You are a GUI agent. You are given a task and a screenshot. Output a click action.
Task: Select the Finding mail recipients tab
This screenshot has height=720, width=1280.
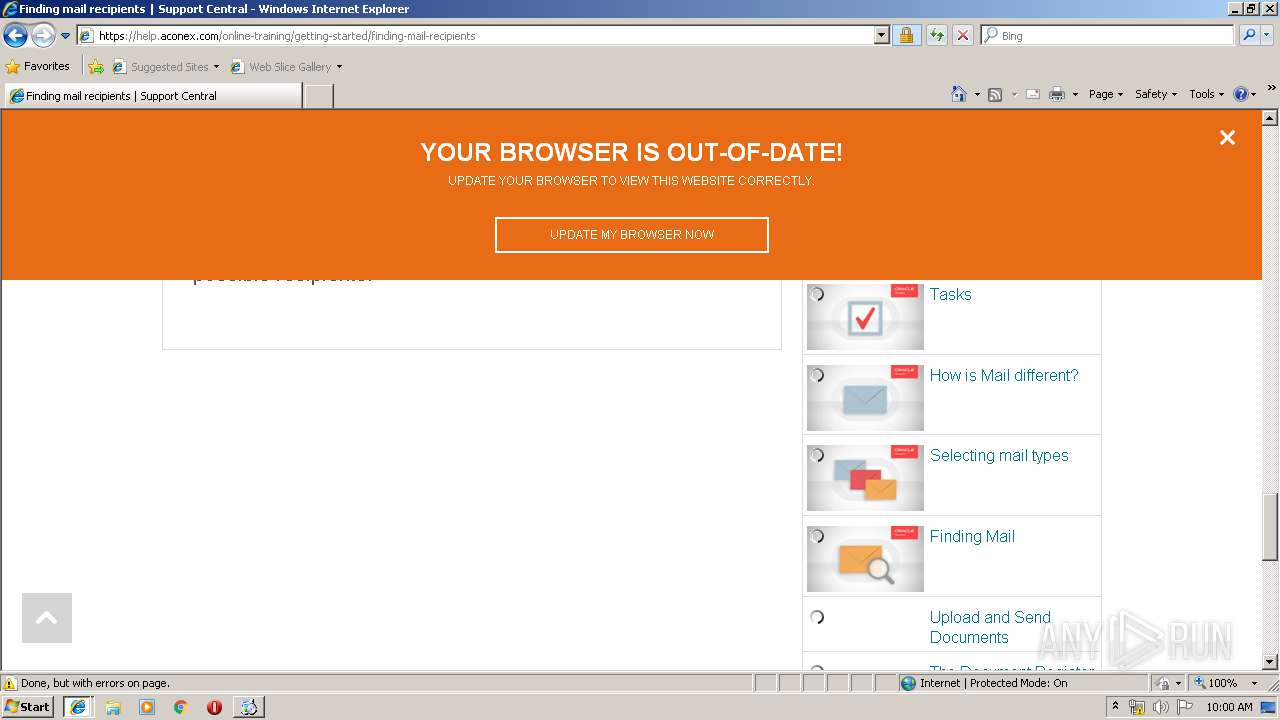(152, 96)
